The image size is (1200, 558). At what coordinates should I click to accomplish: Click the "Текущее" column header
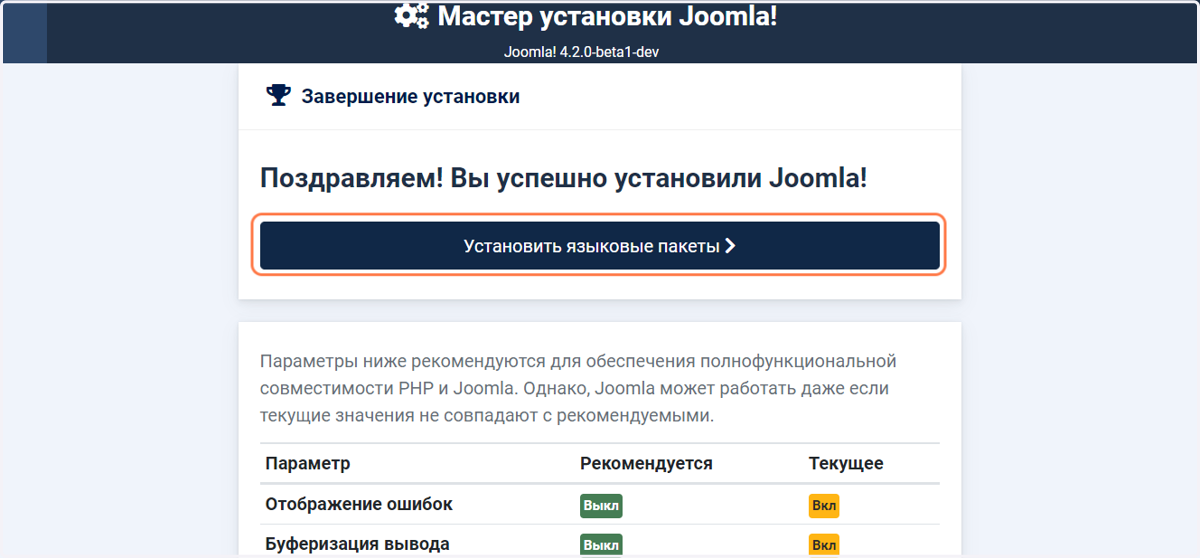click(846, 464)
